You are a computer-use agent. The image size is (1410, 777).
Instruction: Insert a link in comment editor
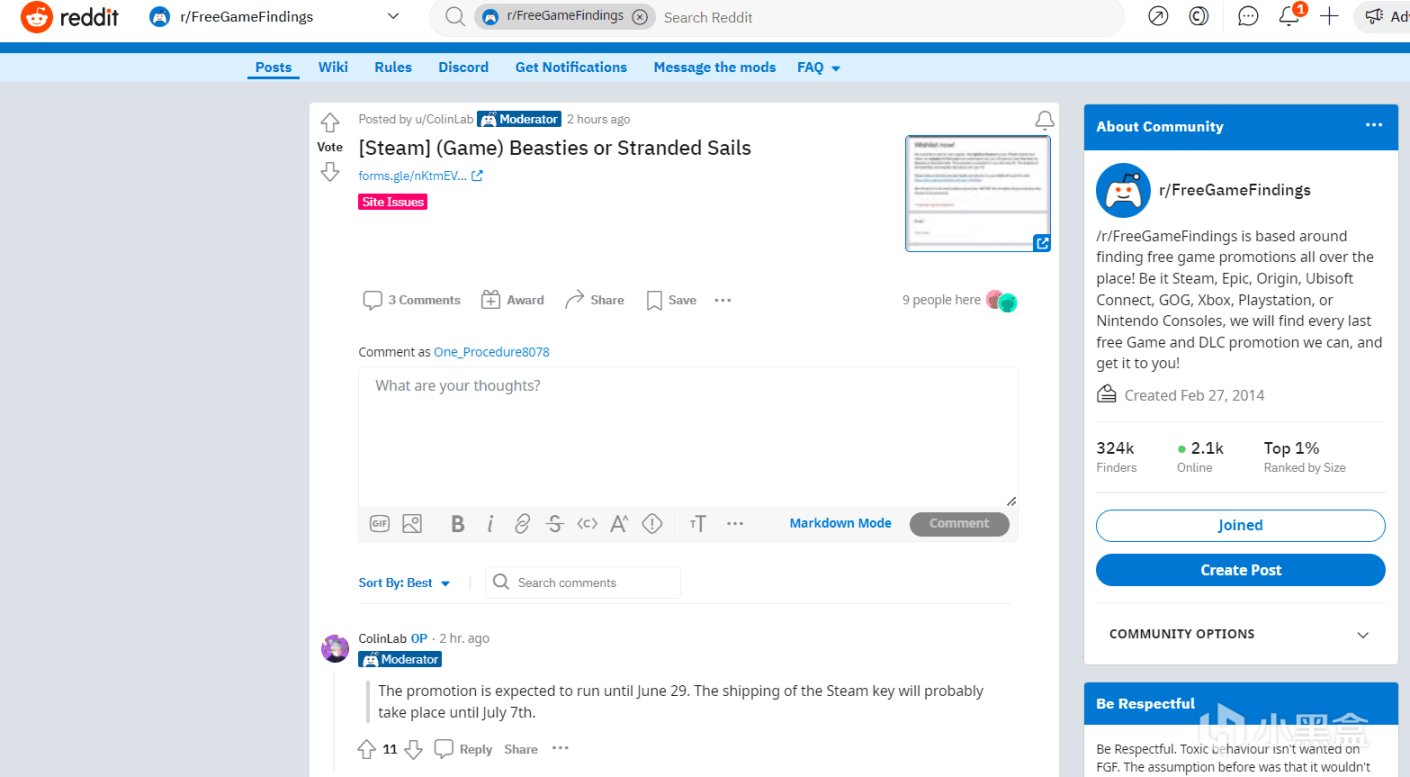pos(522,524)
